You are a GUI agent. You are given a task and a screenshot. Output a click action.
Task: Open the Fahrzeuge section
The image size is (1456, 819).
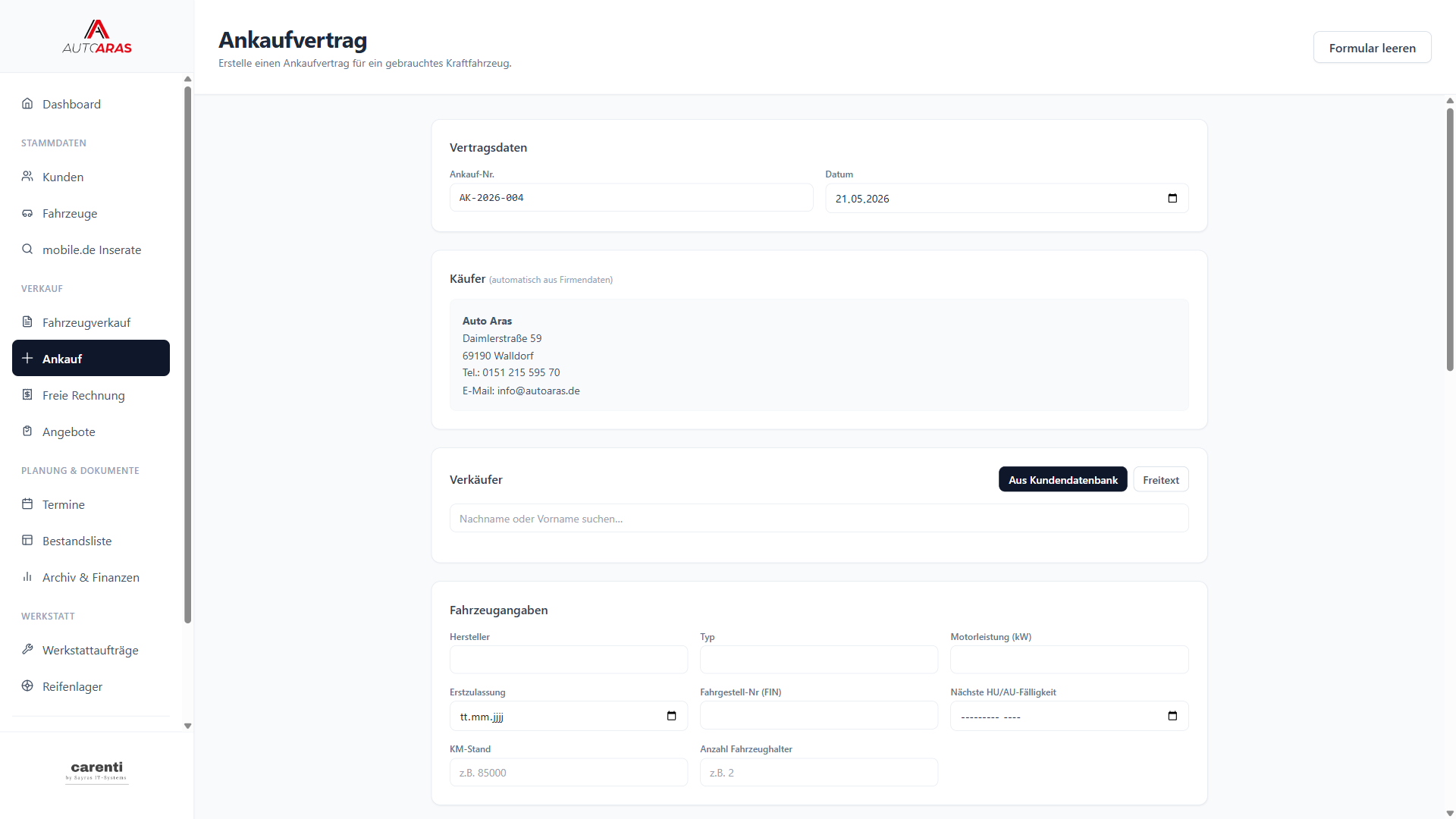91,213
